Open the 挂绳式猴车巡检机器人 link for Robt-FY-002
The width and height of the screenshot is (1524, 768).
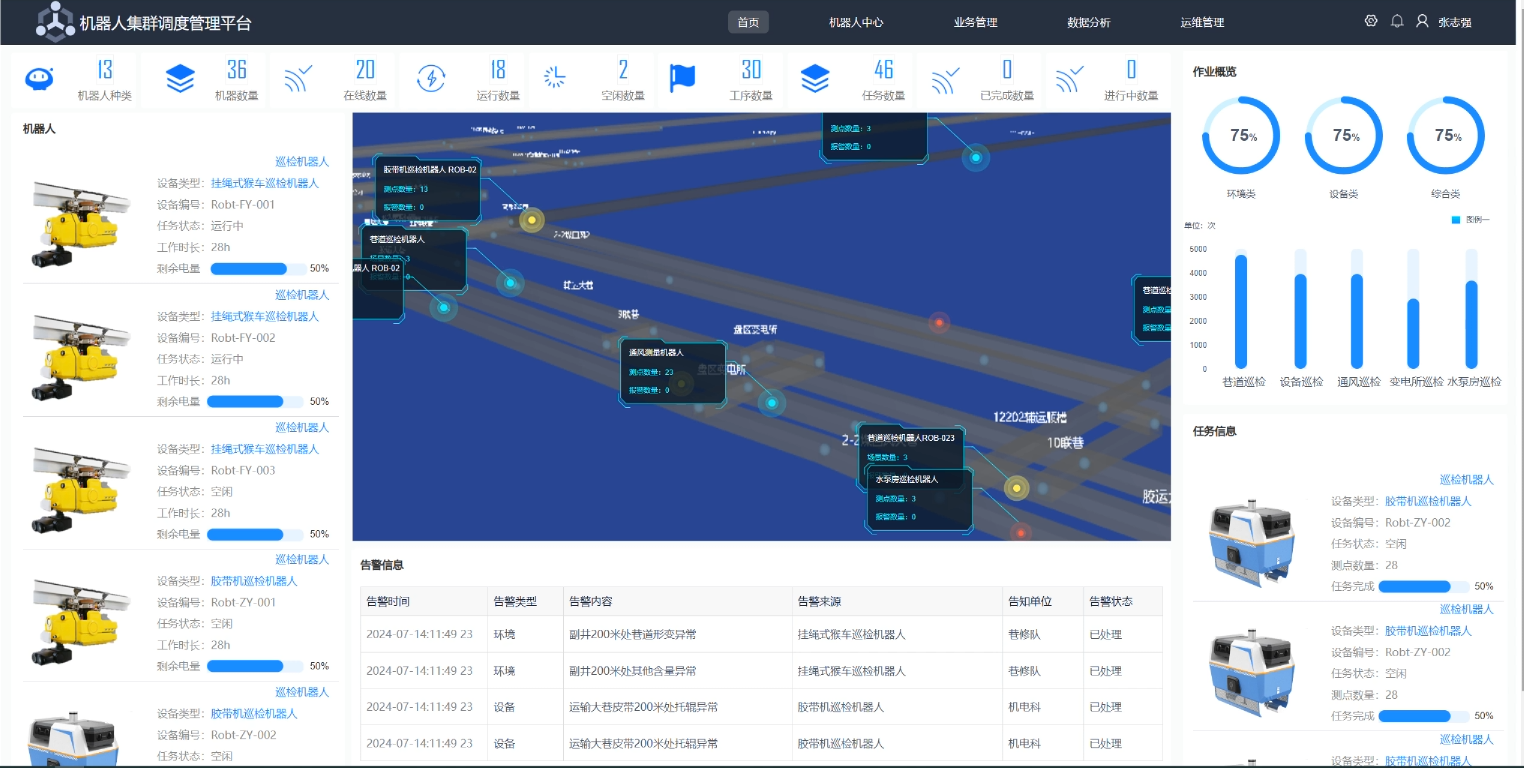[x=265, y=316]
